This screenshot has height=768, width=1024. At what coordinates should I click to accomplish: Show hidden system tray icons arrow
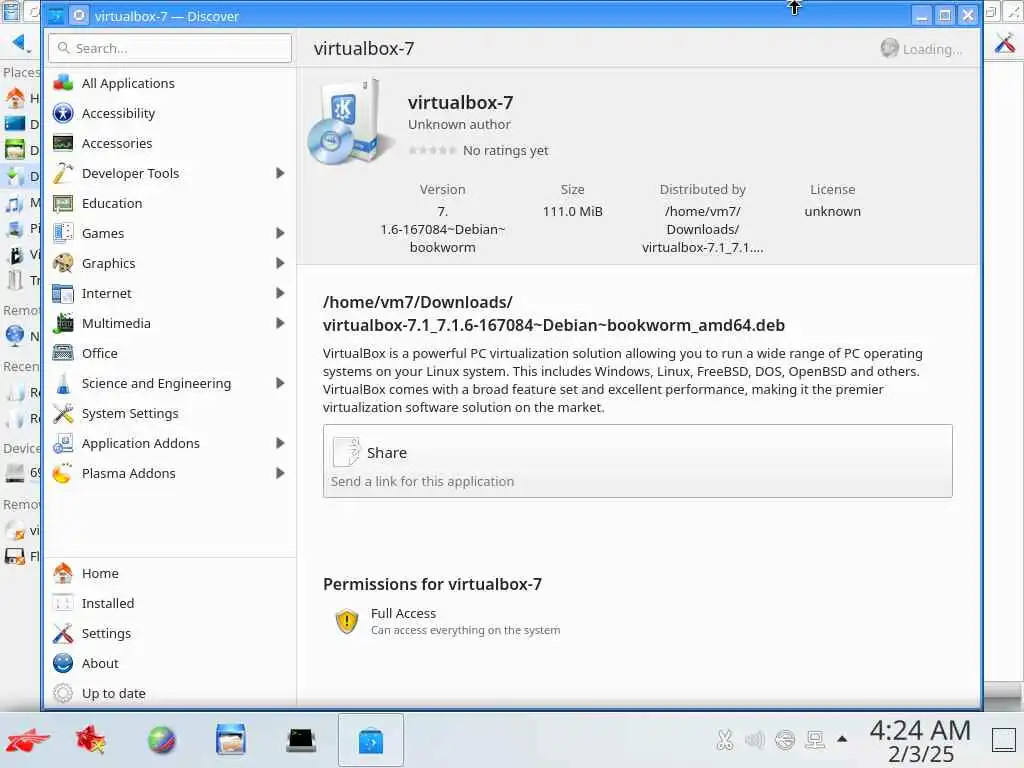pos(842,740)
